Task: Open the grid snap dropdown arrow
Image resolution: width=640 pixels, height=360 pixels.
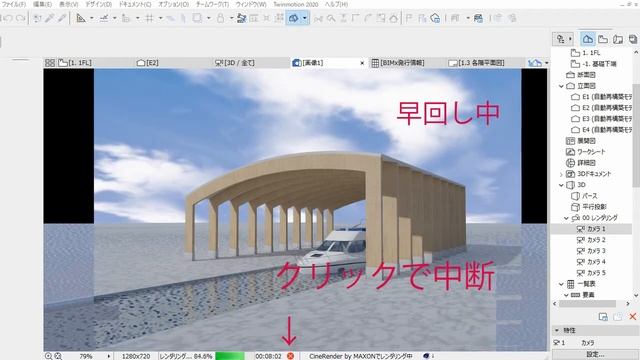Action: point(160,18)
